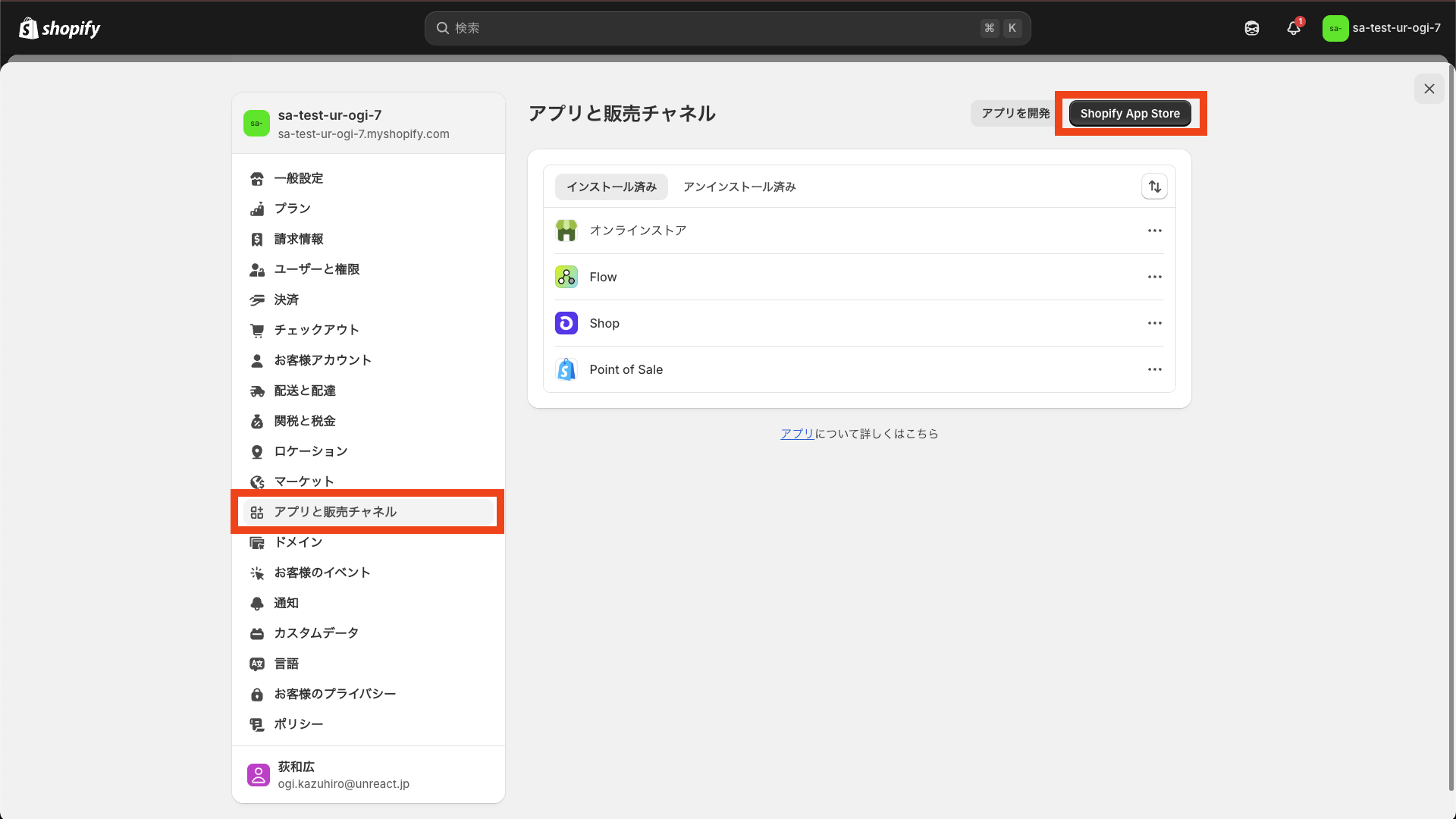The width and height of the screenshot is (1456, 819).
Task: Select 決済 settings in the sidebar
Action: coord(286,300)
